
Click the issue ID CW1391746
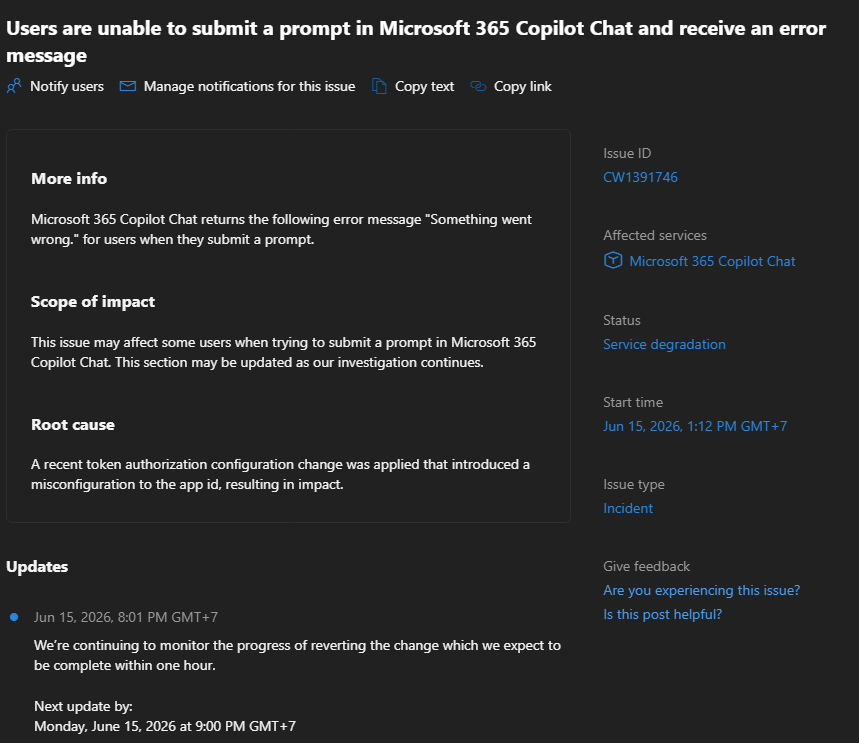pos(640,177)
